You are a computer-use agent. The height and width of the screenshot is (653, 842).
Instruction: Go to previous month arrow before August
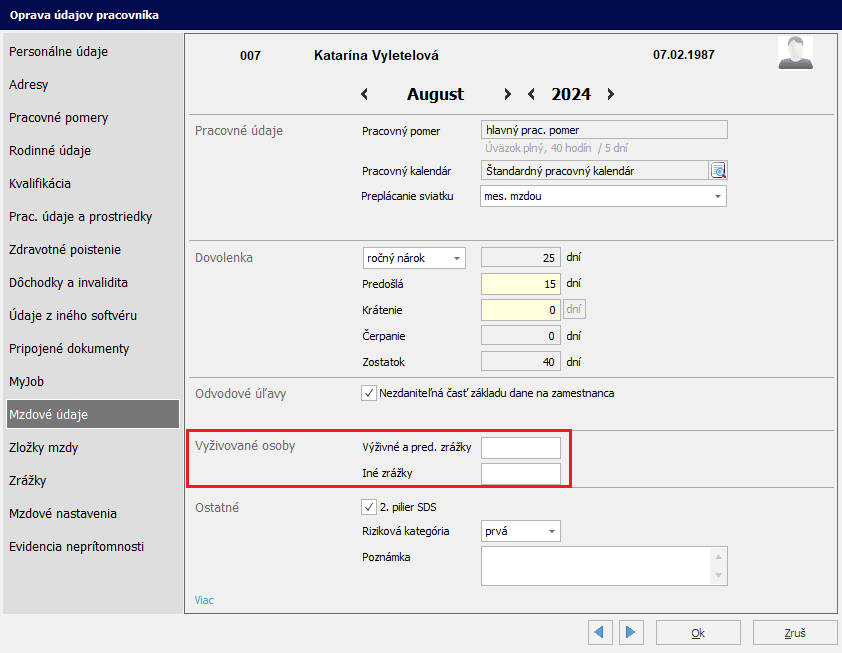pyautogui.click(x=364, y=95)
